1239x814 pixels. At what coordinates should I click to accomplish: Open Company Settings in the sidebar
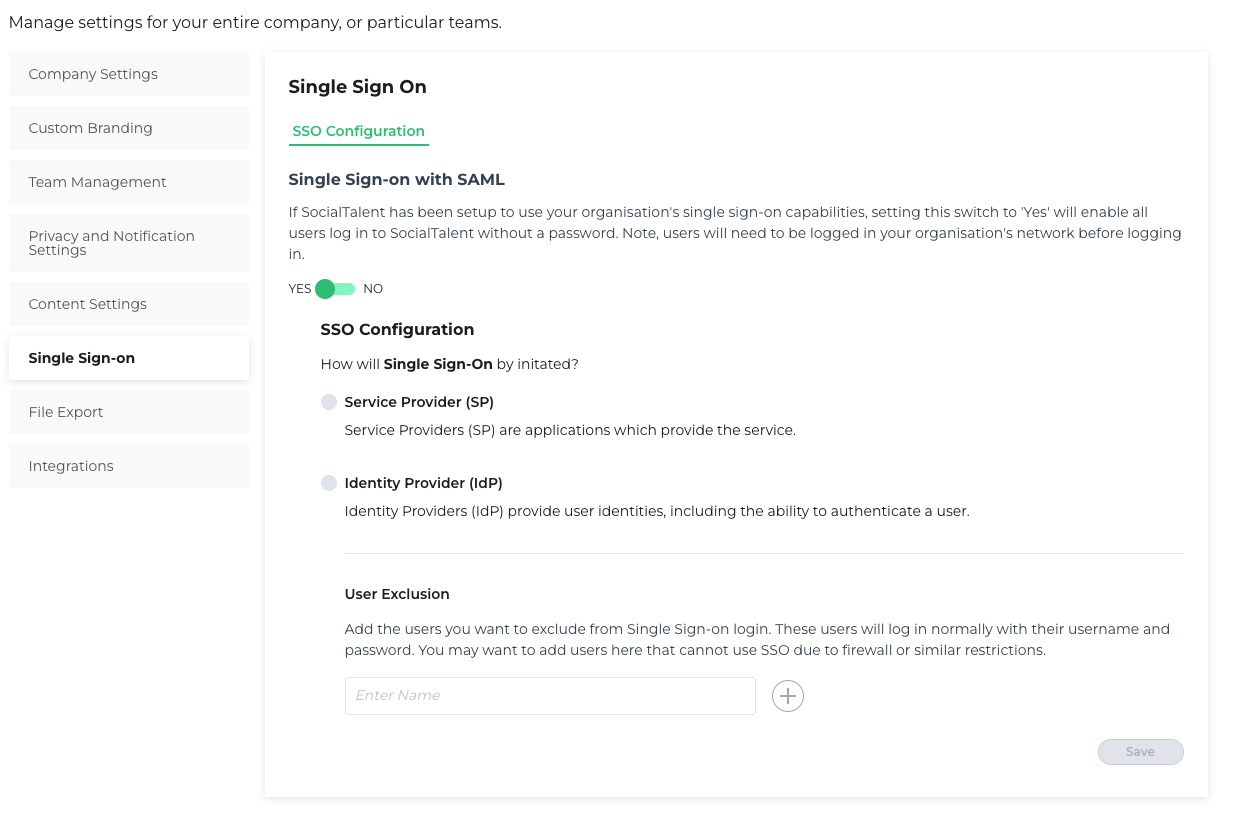point(129,74)
